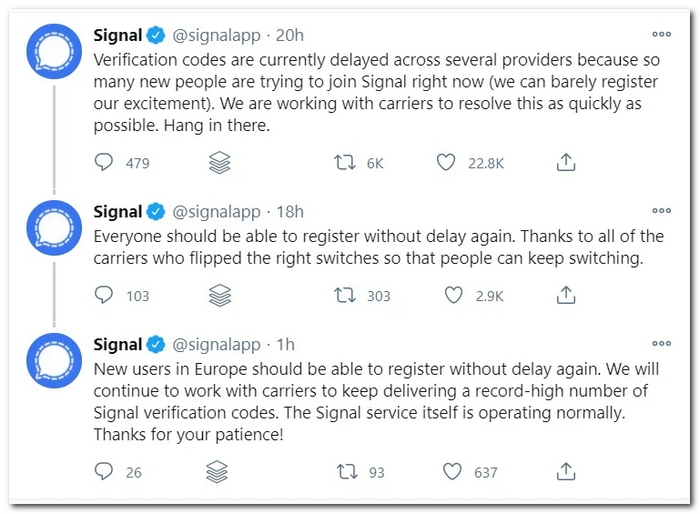Image resolution: width=700 pixels, height=514 pixels.
Task: Expand three-dot menu on the 1h tweet
Action: point(661,344)
